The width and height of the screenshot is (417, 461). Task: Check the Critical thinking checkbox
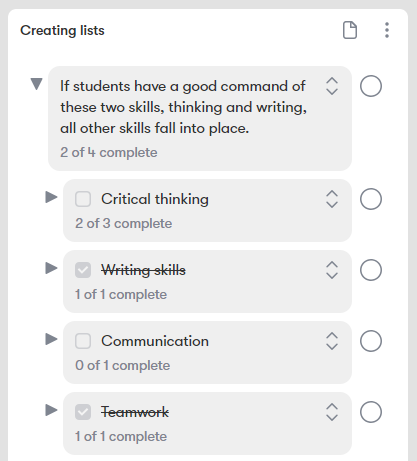point(83,199)
